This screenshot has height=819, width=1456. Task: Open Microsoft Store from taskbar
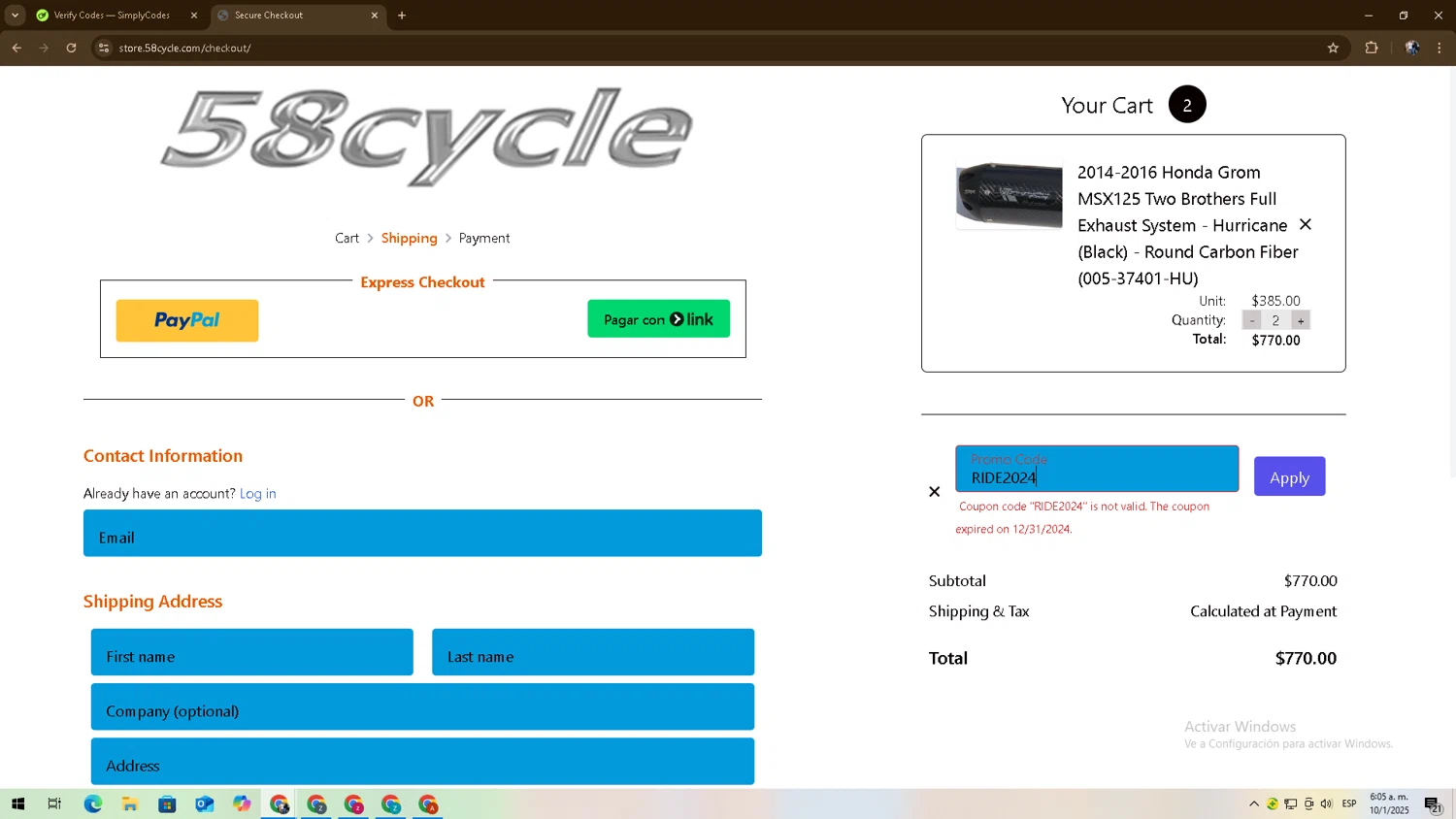[x=167, y=803]
